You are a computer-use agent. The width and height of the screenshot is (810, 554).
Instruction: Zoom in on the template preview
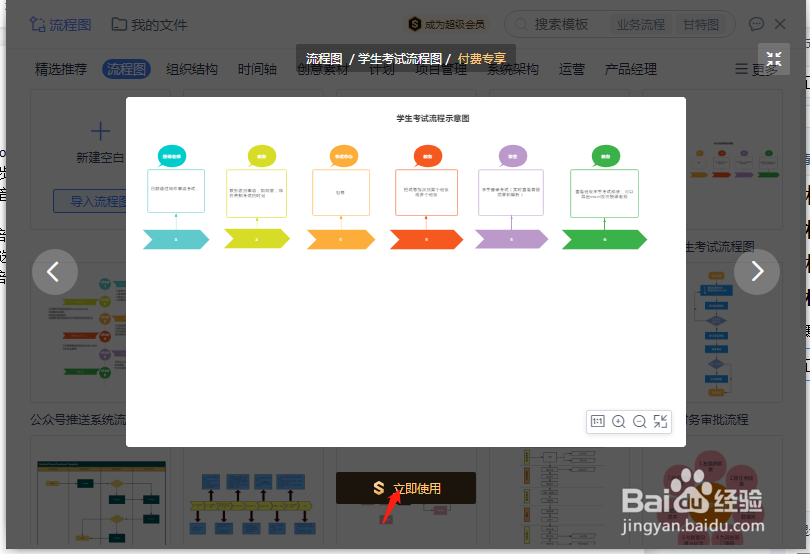(x=618, y=422)
